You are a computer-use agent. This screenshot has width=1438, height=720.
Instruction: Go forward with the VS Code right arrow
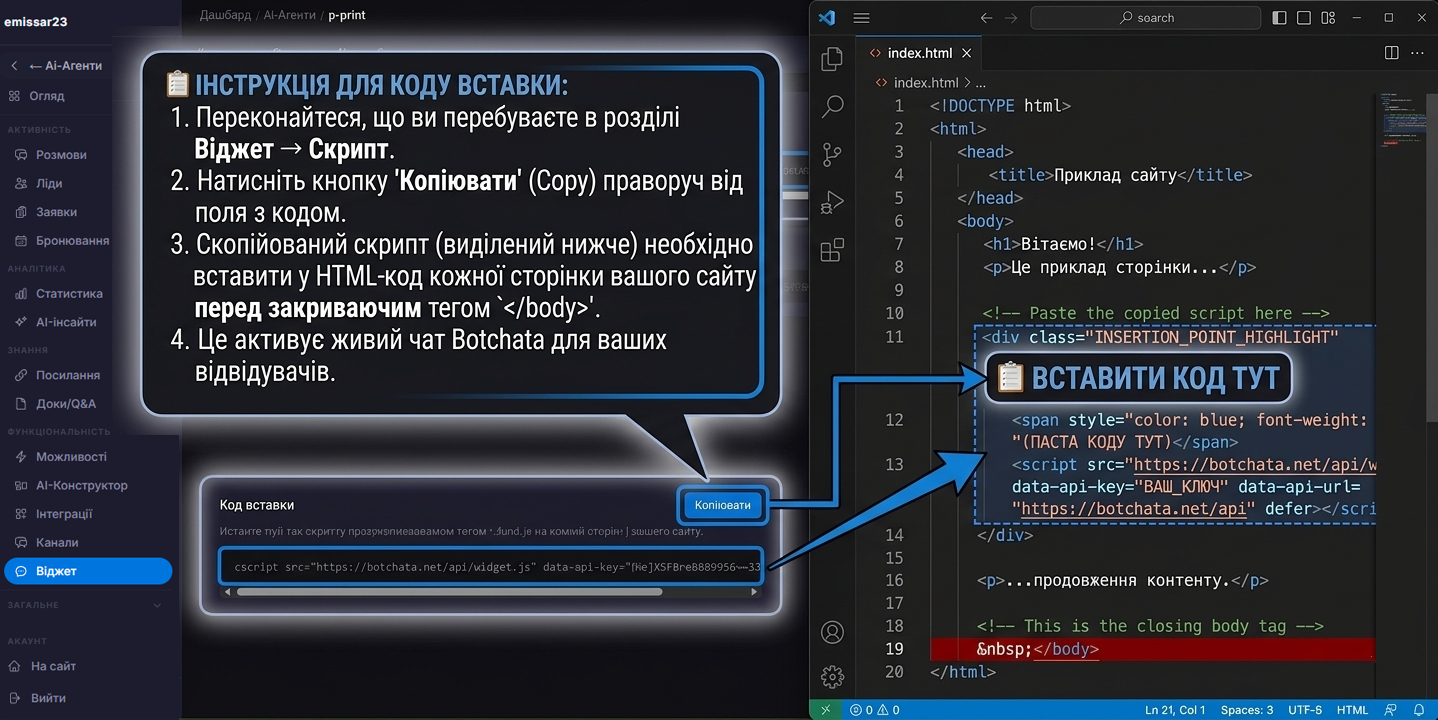[1011, 18]
